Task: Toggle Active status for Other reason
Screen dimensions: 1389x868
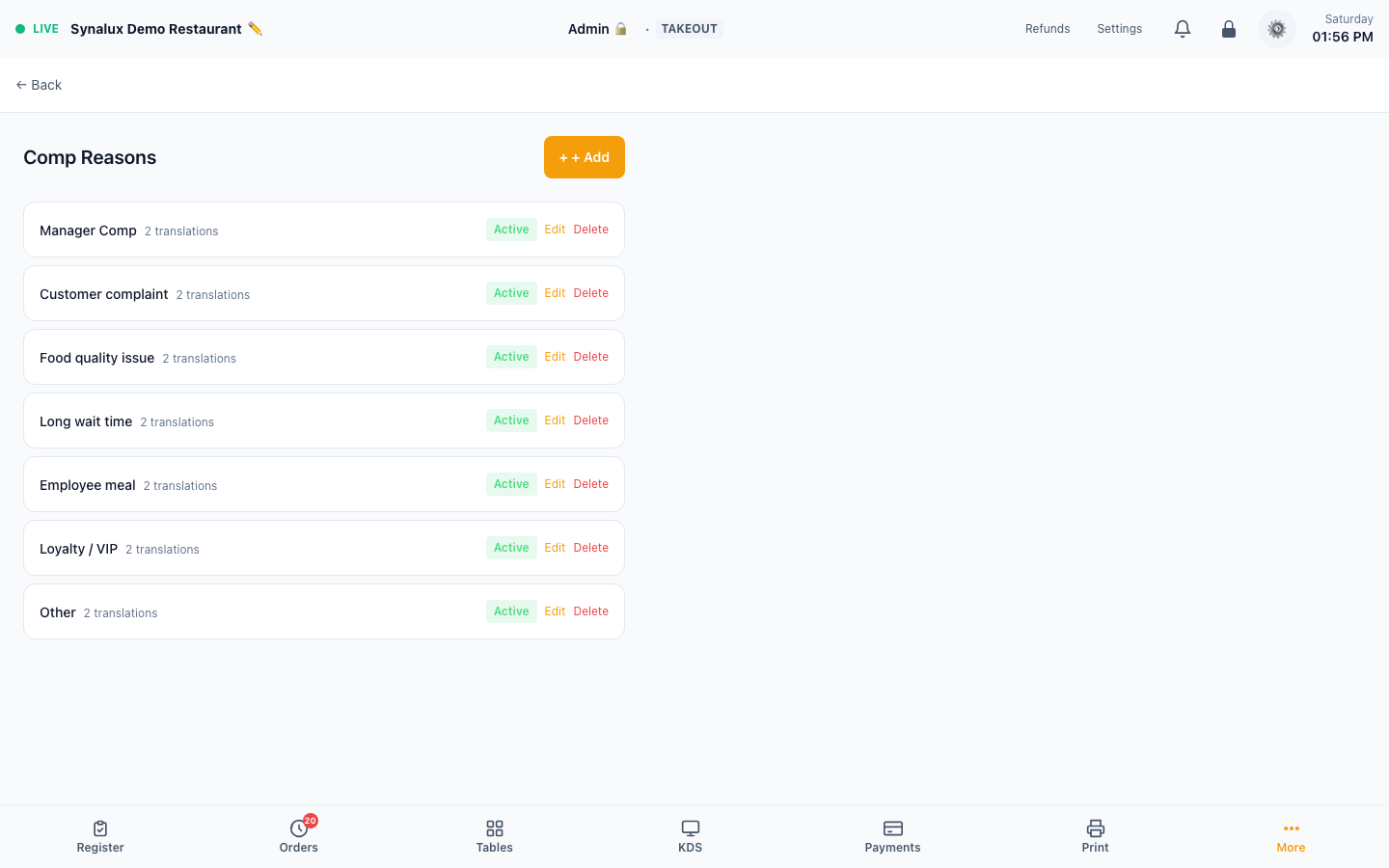Action: [511, 611]
